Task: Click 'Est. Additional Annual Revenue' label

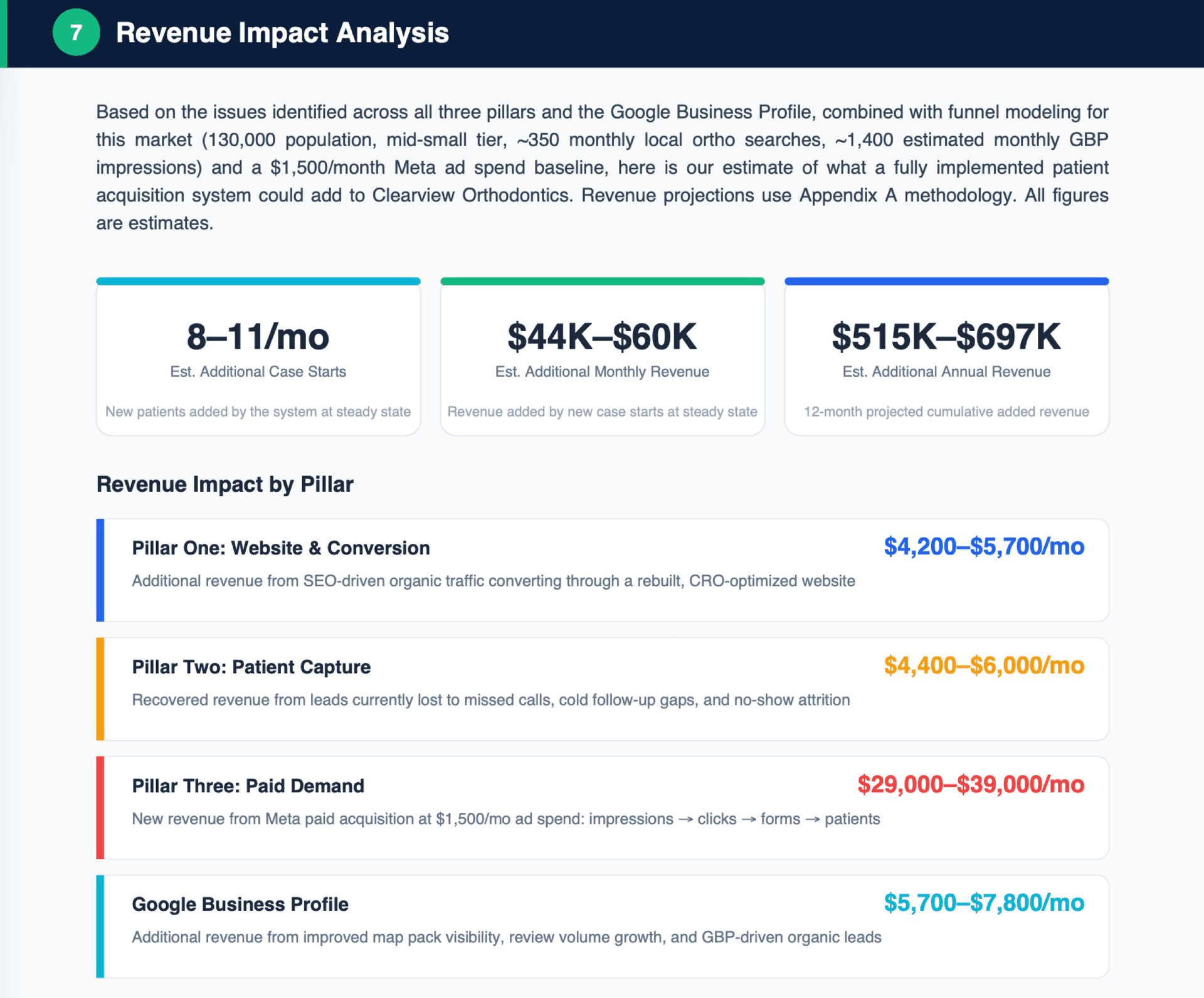Action: [946, 372]
